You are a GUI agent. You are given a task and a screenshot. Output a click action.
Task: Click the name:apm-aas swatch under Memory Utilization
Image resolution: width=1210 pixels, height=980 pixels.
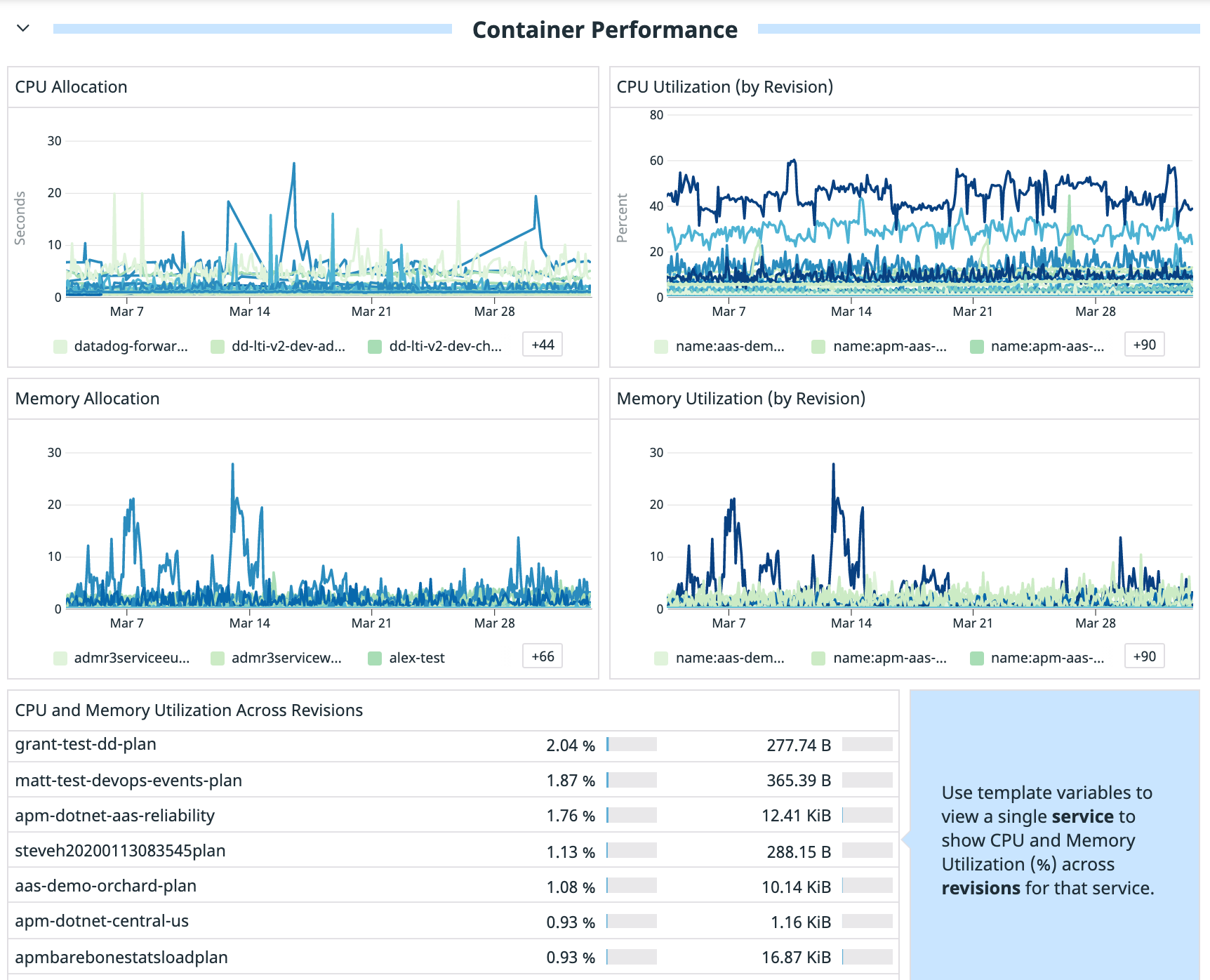coord(976,657)
